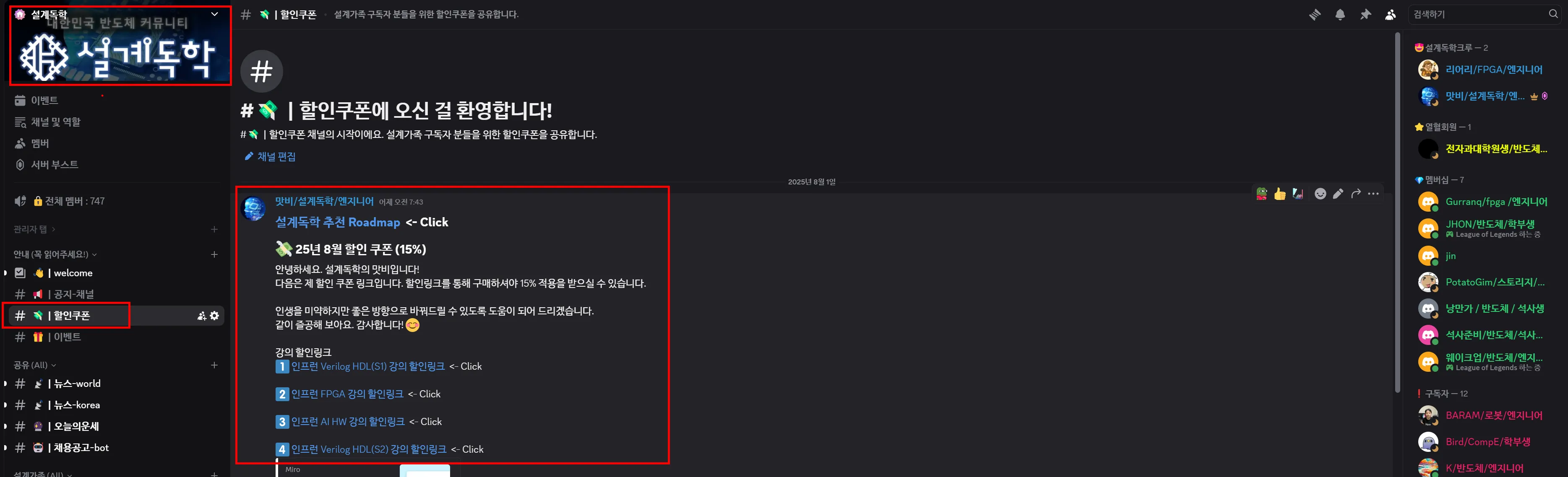Open the Threads icon in channel header
Image resolution: width=1568 pixels, height=477 pixels.
pyautogui.click(x=1315, y=15)
